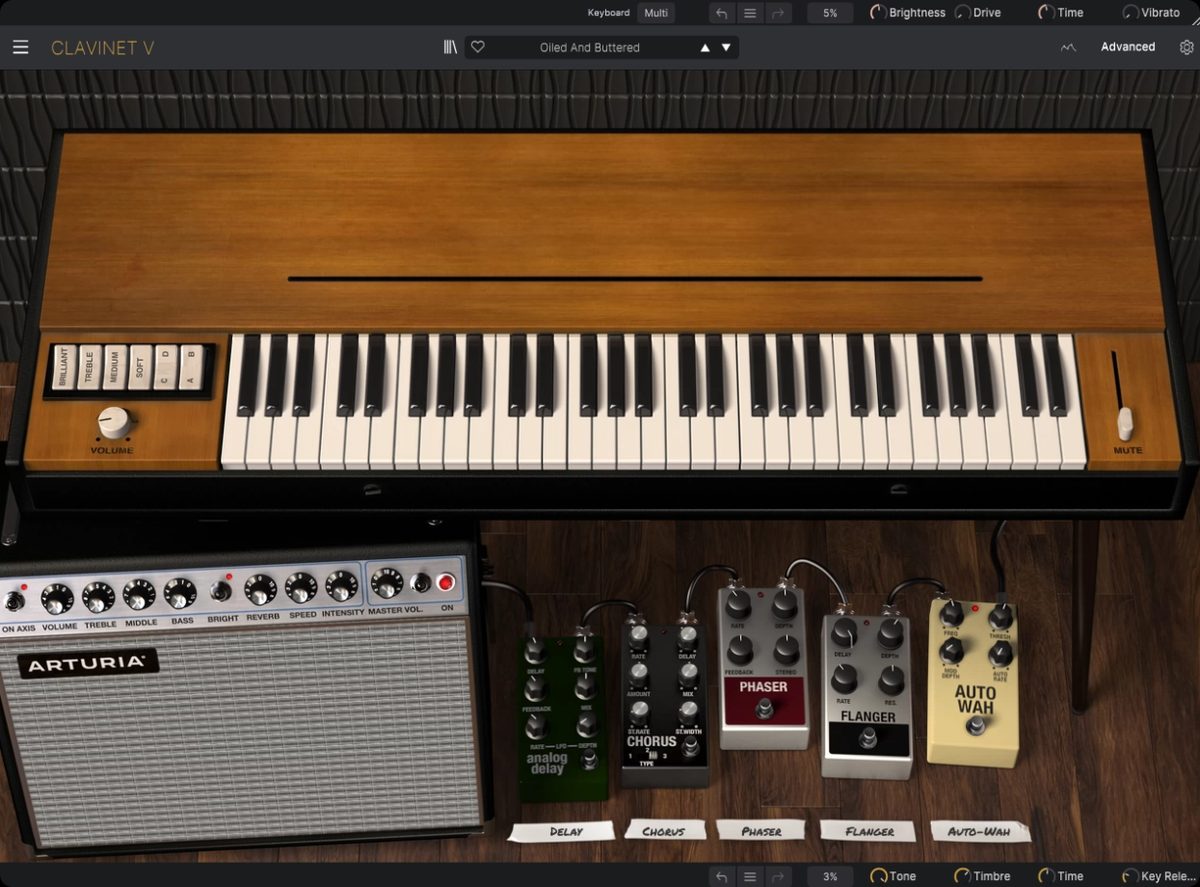Viewport: 1200px width, 887px height.
Task: Click the Drive macro knob
Action: (x=962, y=13)
